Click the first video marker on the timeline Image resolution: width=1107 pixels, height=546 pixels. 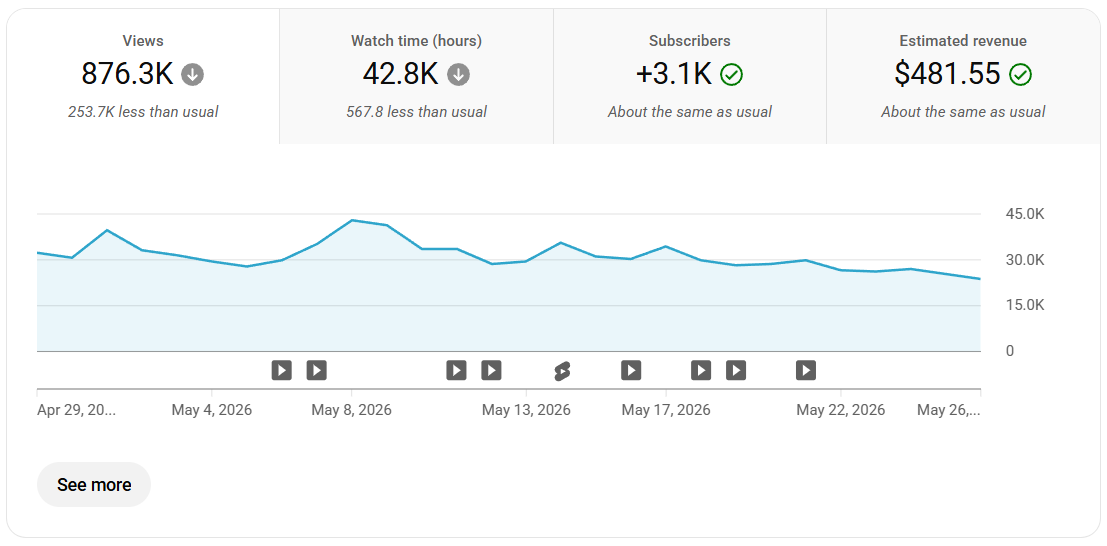(x=282, y=370)
